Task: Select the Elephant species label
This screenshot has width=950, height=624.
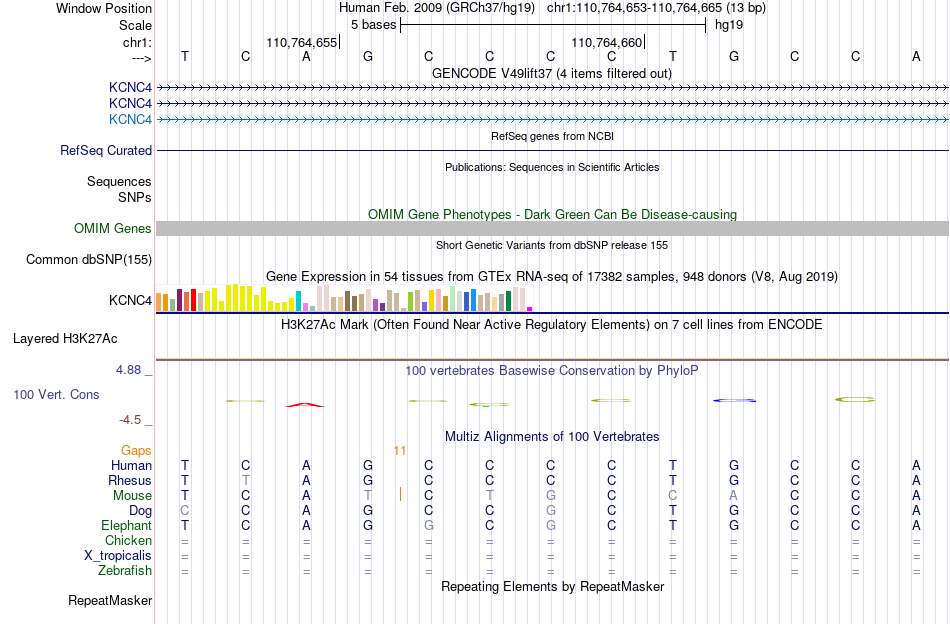Action: pos(127,525)
